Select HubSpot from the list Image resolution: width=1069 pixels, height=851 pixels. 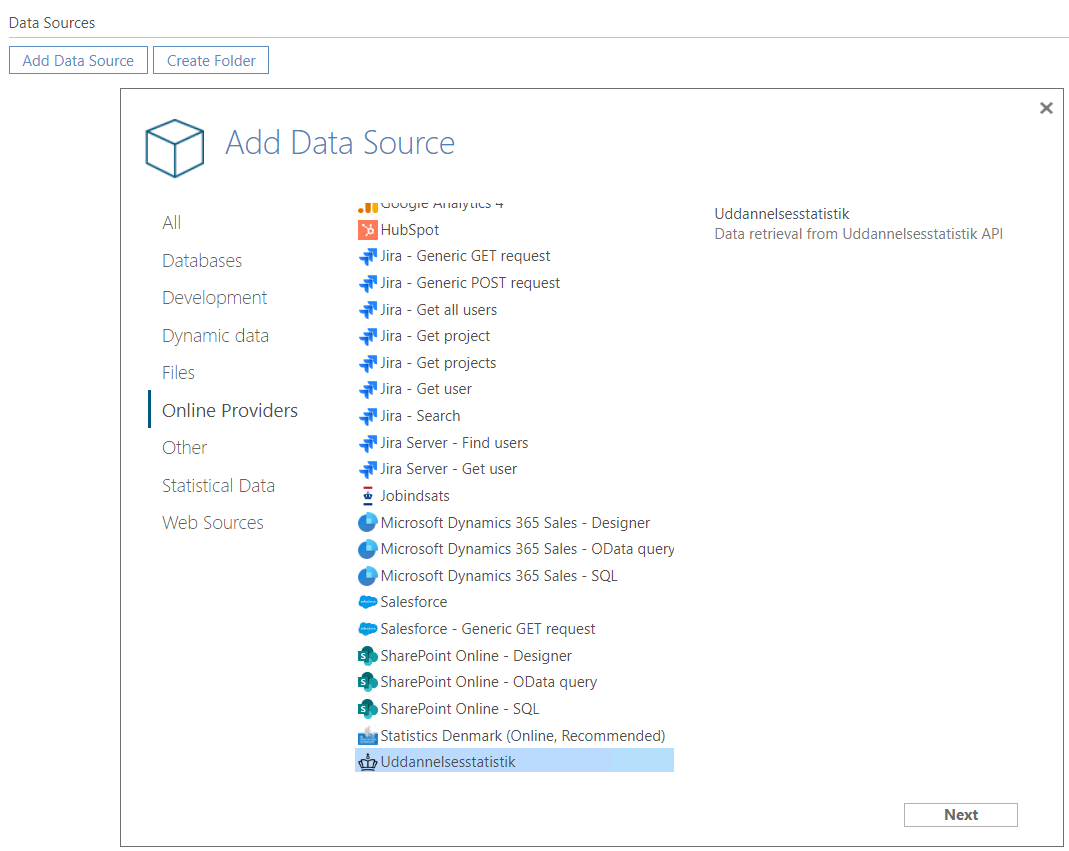410,230
